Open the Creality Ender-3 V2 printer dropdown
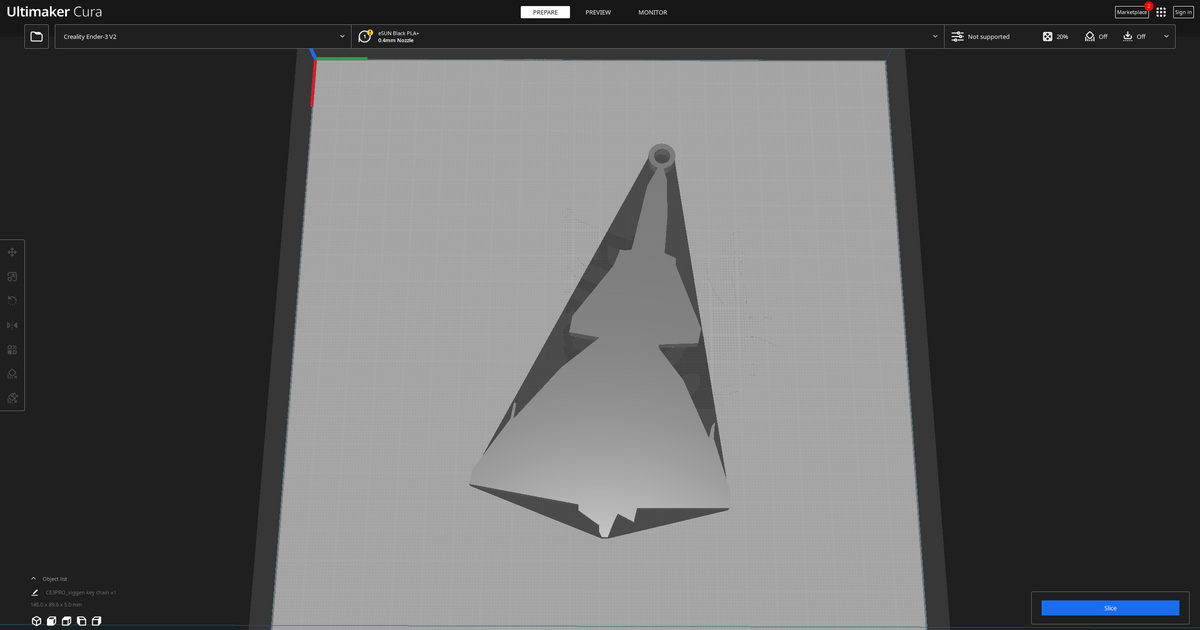1200x630 pixels. (200, 35)
